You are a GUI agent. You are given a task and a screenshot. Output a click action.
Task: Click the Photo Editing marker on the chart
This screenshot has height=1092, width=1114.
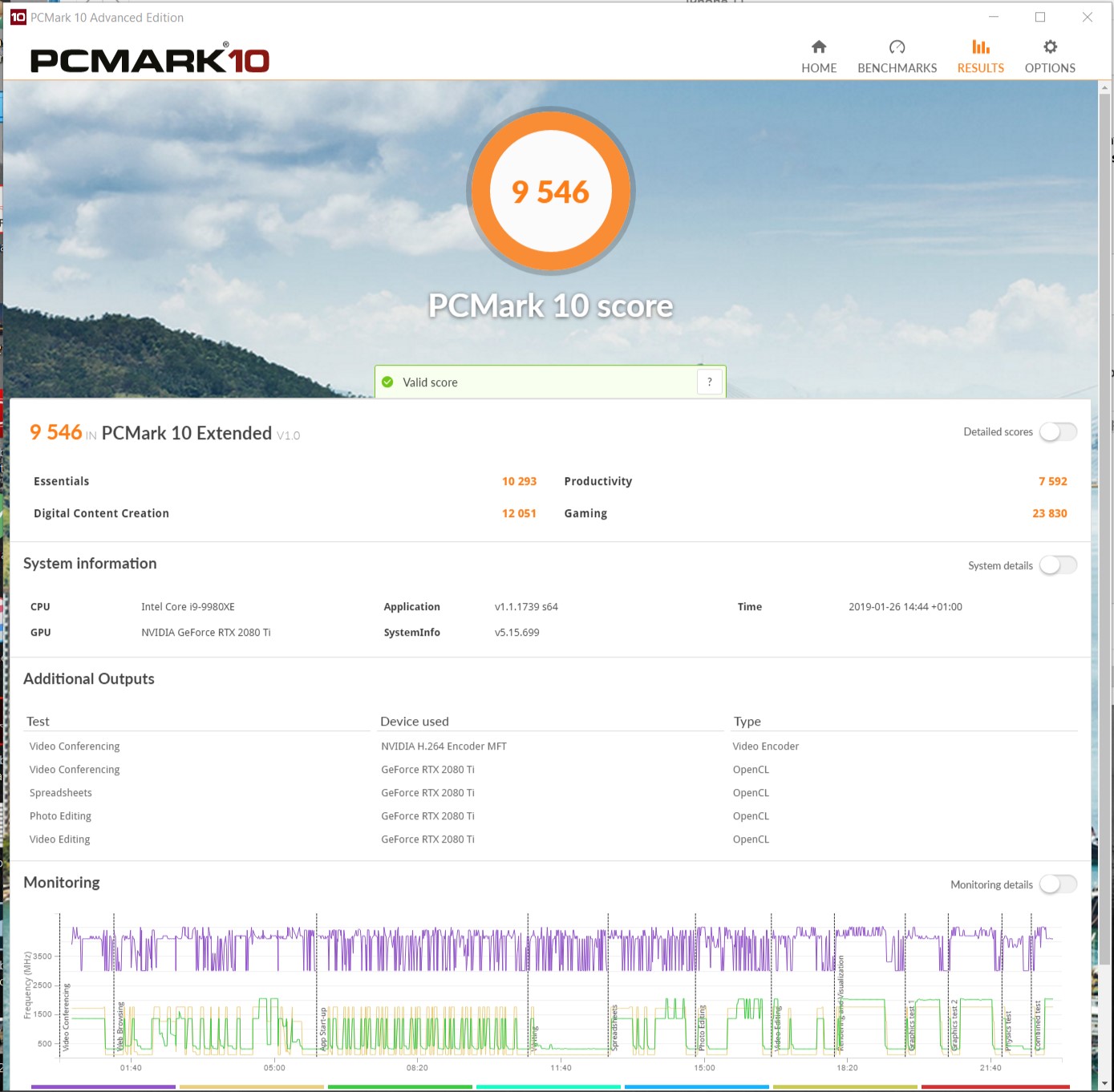(702, 1028)
